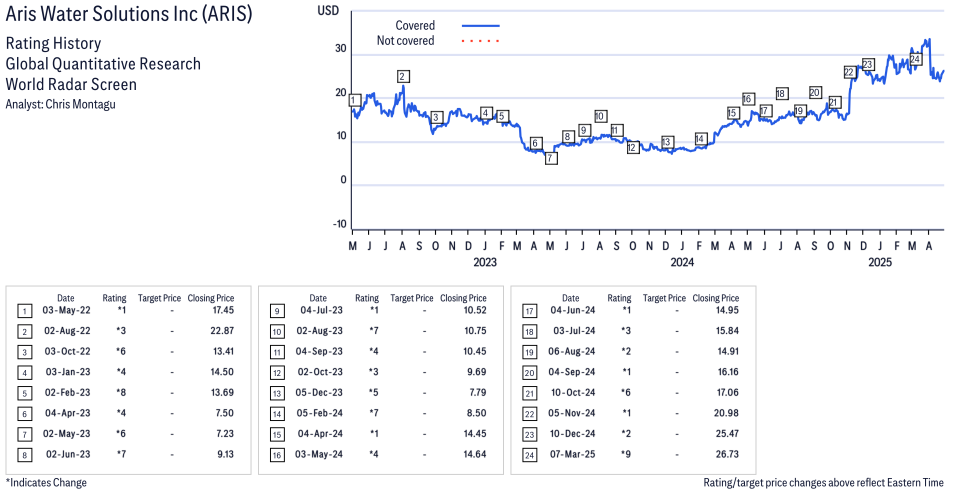955x489 pixels.
Task: Select chart marker 24 near March 2025
Action: click(x=915, y=59)
